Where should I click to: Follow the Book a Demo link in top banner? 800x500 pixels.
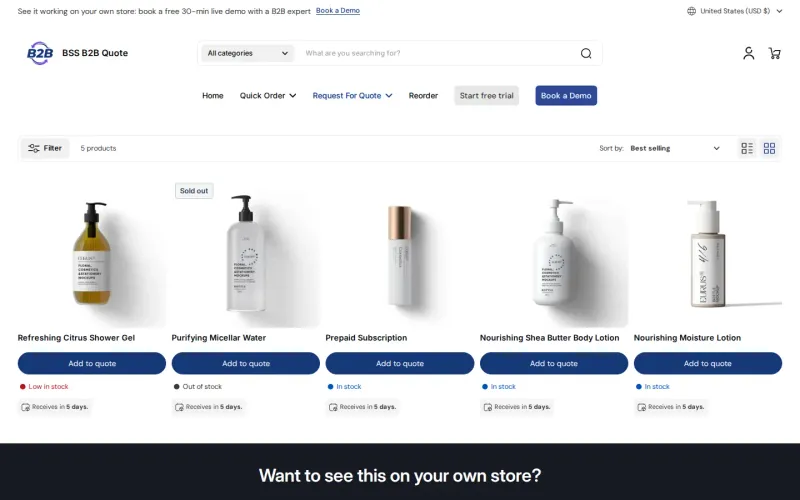point(338,11)
